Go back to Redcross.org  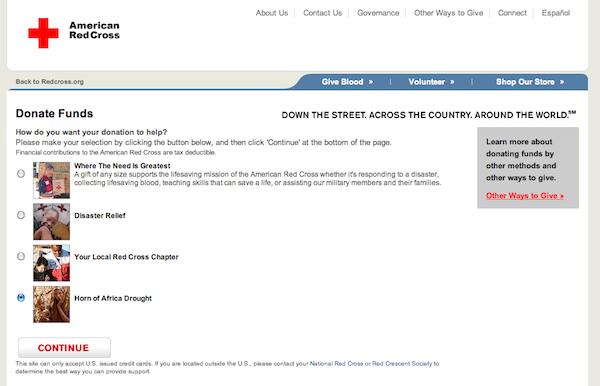click(x=49, y=81)
